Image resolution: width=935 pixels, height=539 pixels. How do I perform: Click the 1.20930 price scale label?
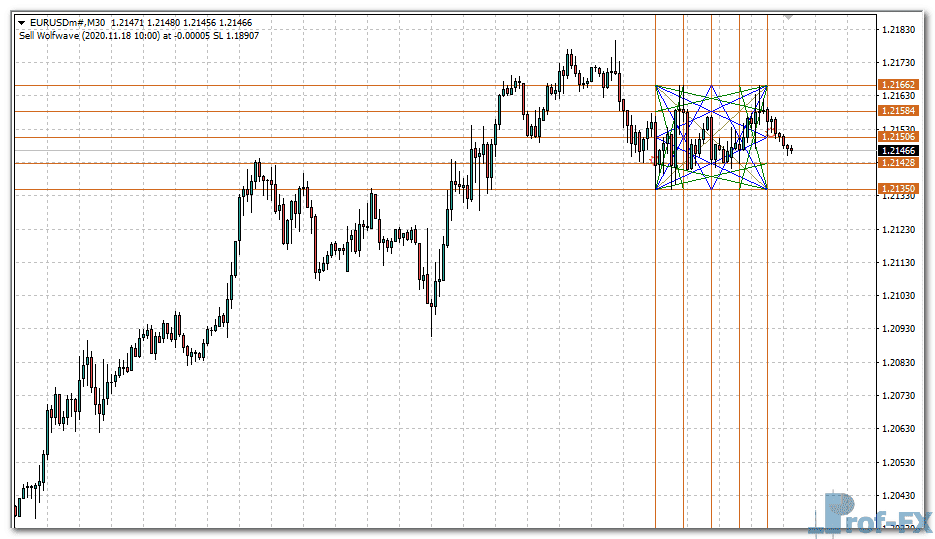(x=899, y=329)
